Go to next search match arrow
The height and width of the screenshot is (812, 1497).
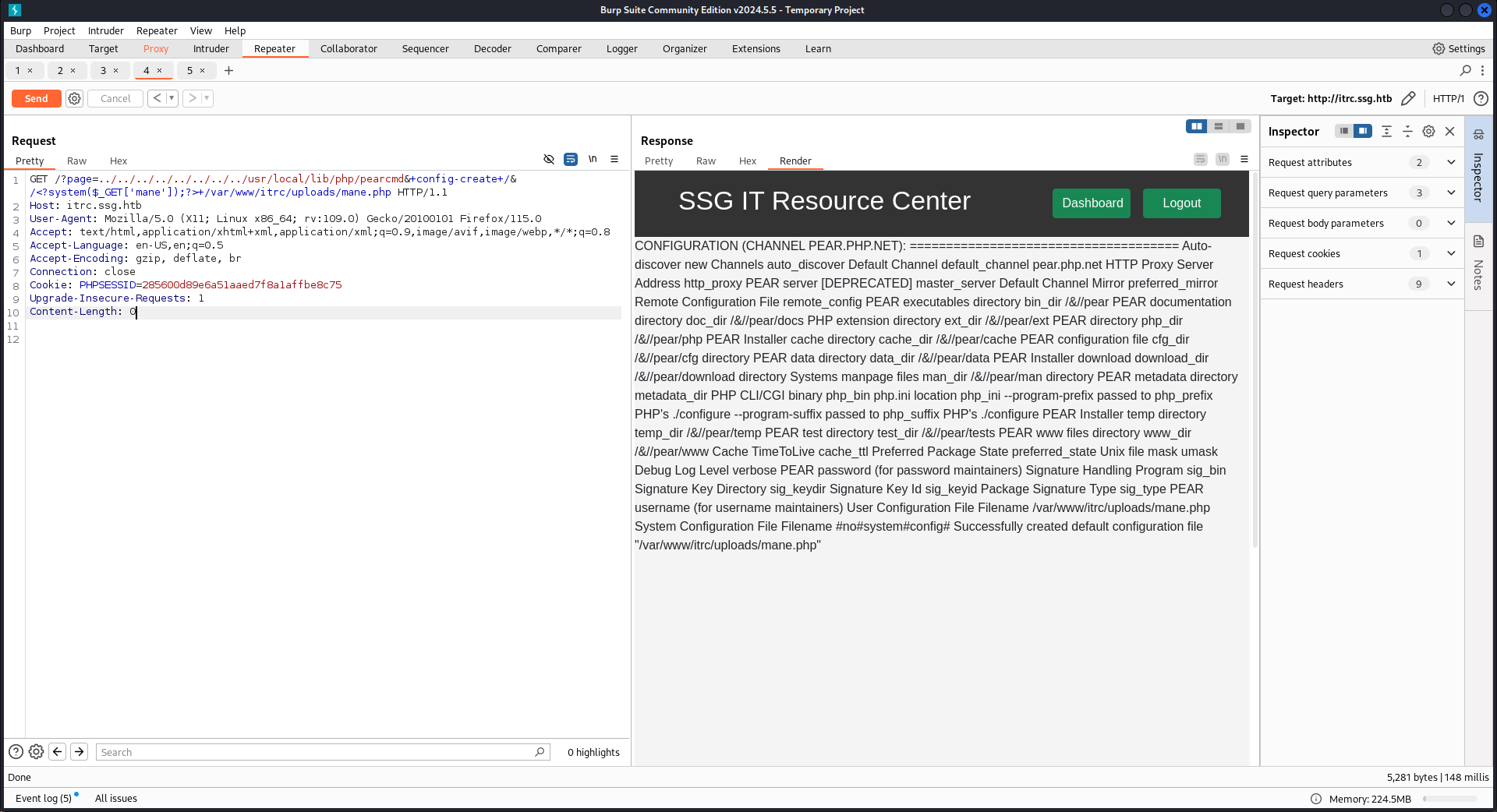click(x=79, y=751)
